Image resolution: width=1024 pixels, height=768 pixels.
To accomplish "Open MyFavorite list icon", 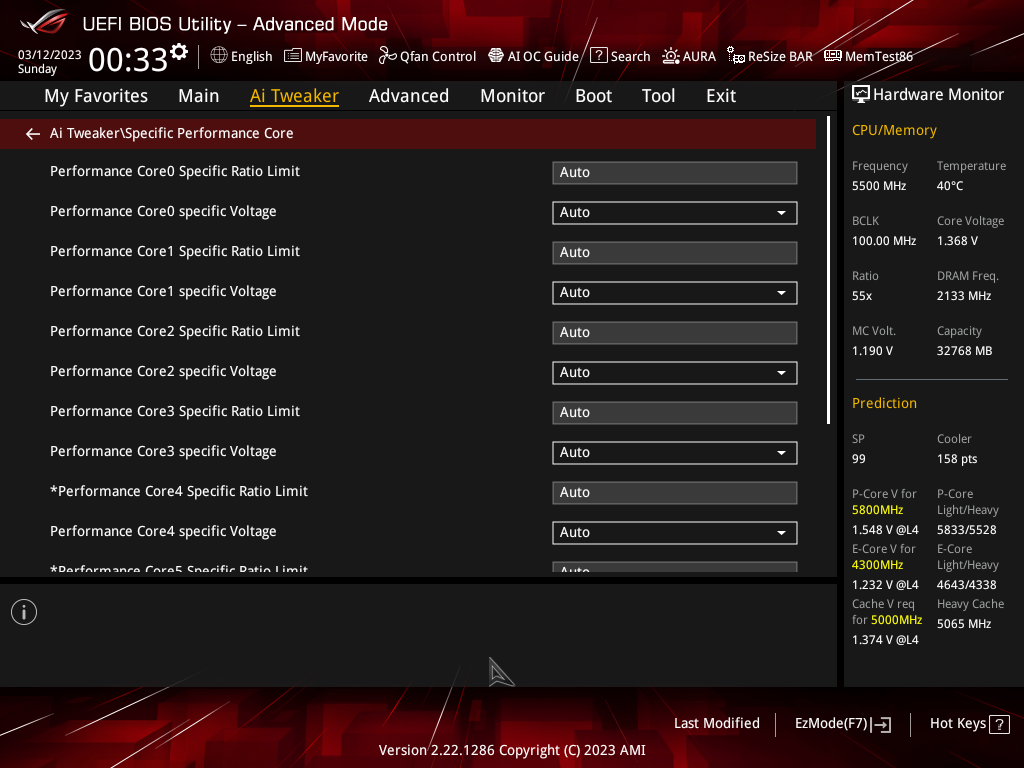I will point(293,56).
